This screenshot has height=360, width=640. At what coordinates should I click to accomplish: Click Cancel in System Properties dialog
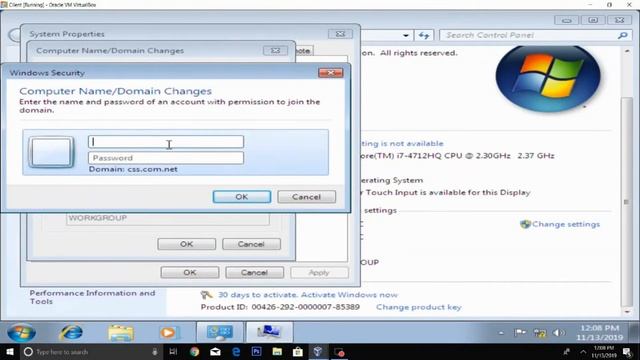coord(254,273)
